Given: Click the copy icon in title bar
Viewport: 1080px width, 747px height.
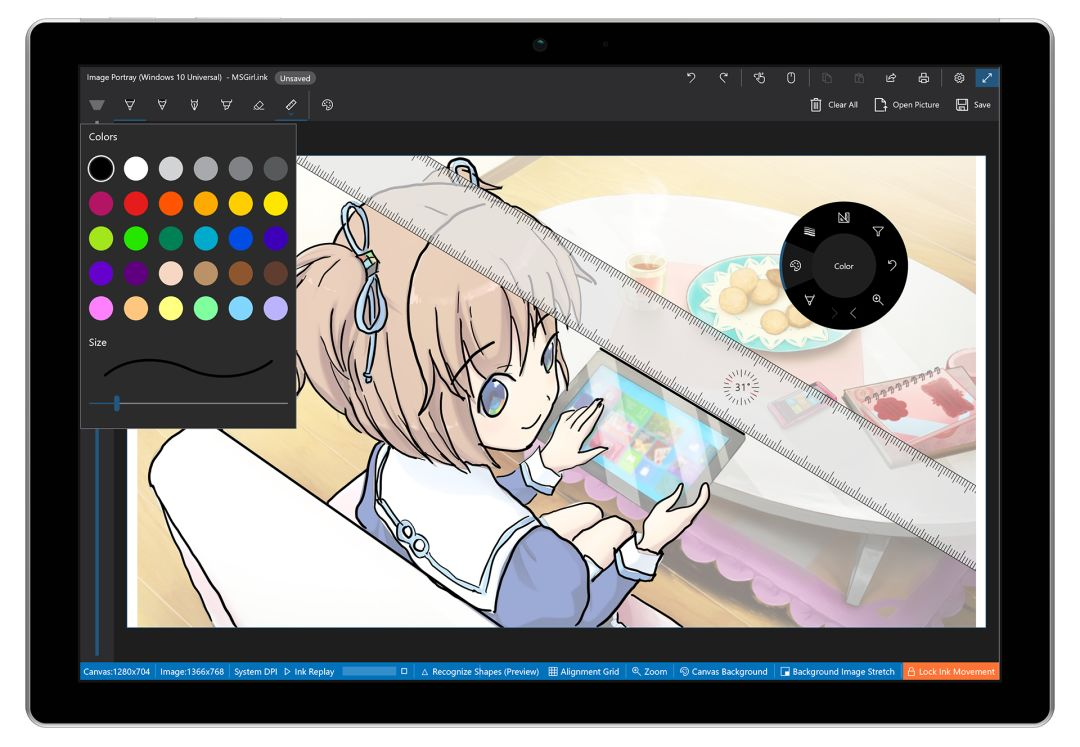Looking at the screenshot, I should (x=827, y=78).
